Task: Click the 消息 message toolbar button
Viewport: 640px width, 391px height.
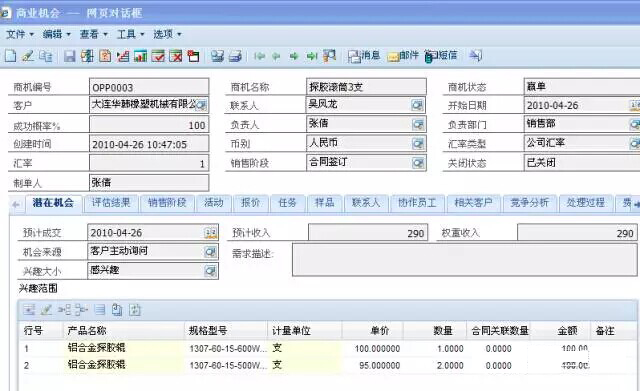Action: click(x=364, y=56)
